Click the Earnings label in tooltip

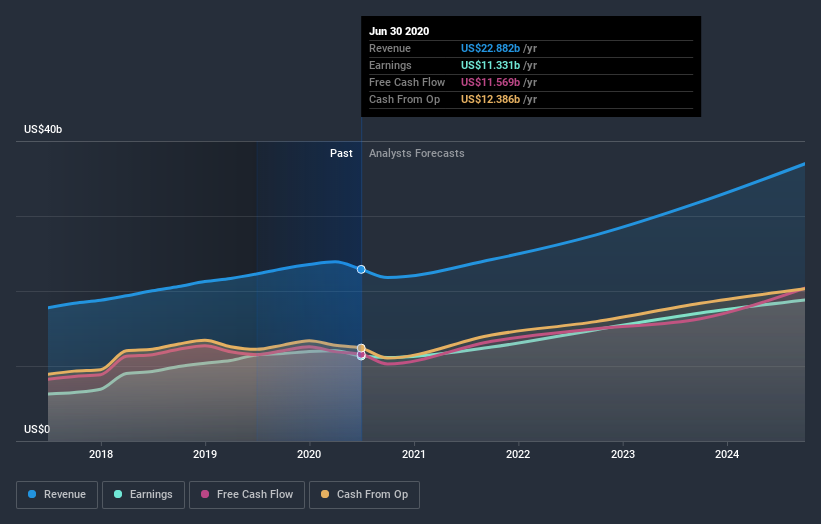[x=390, y=65]
